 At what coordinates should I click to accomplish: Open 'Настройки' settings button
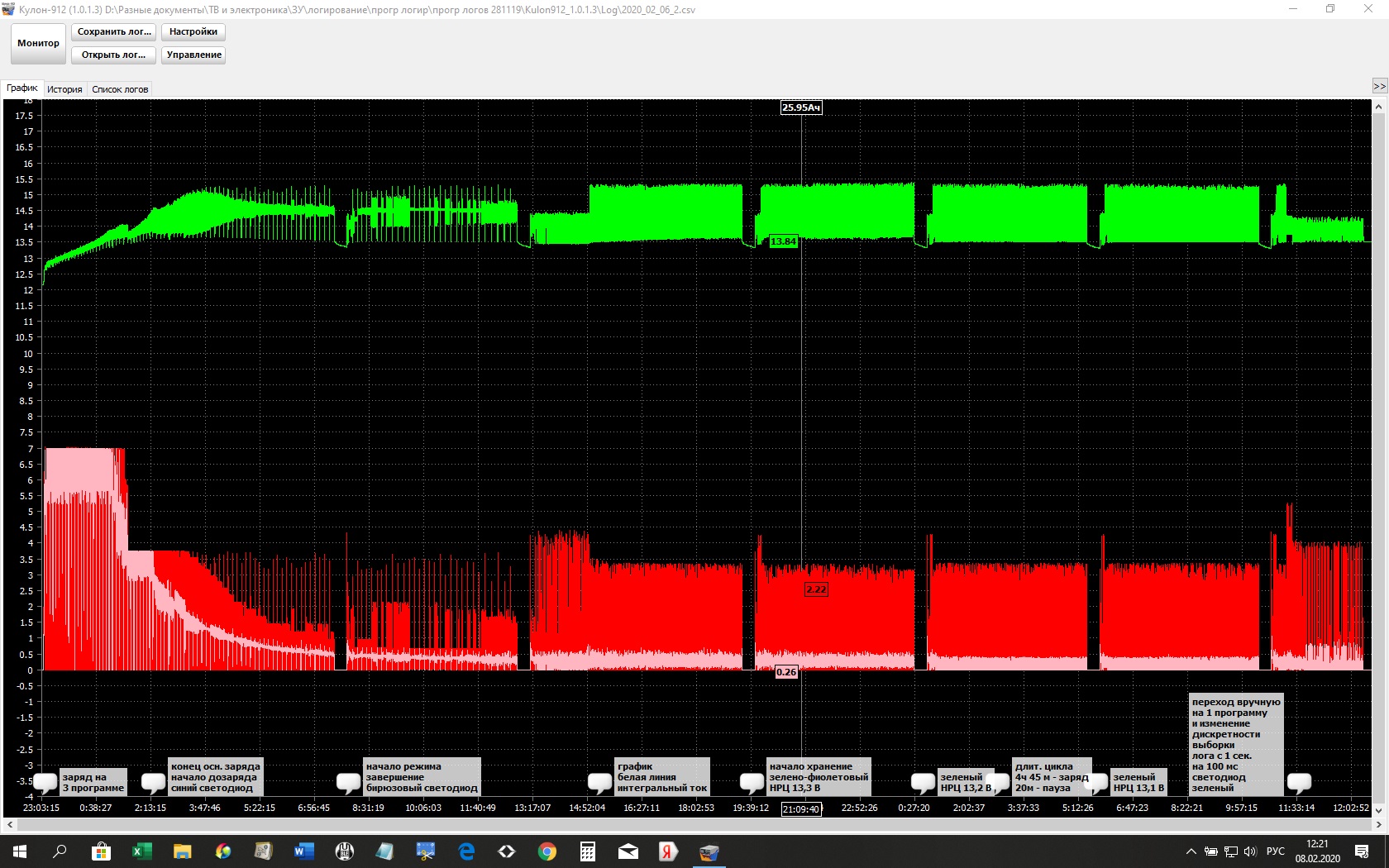click(x=193, y=31)
